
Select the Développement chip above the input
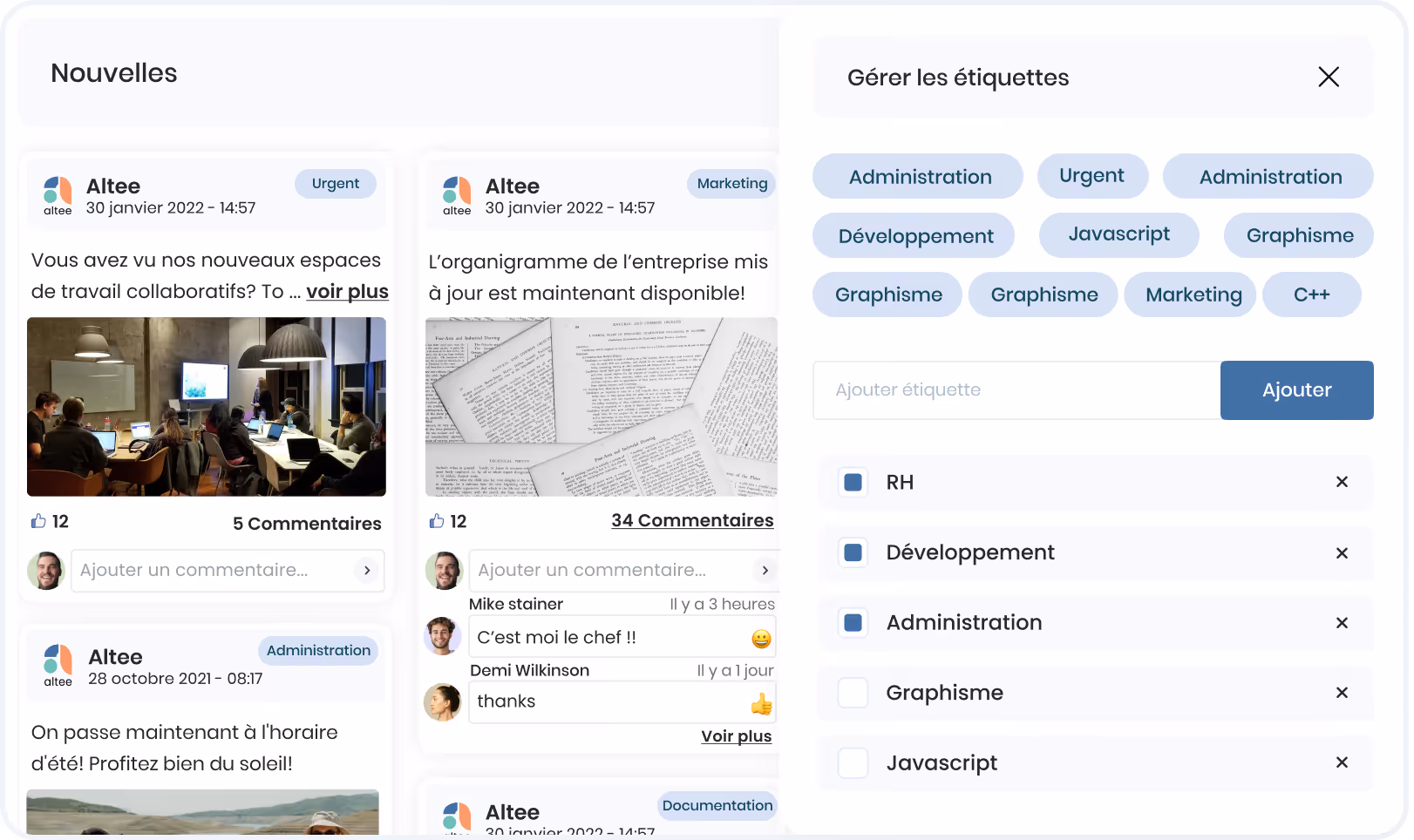pyautogui.click(x=914, y=235)
